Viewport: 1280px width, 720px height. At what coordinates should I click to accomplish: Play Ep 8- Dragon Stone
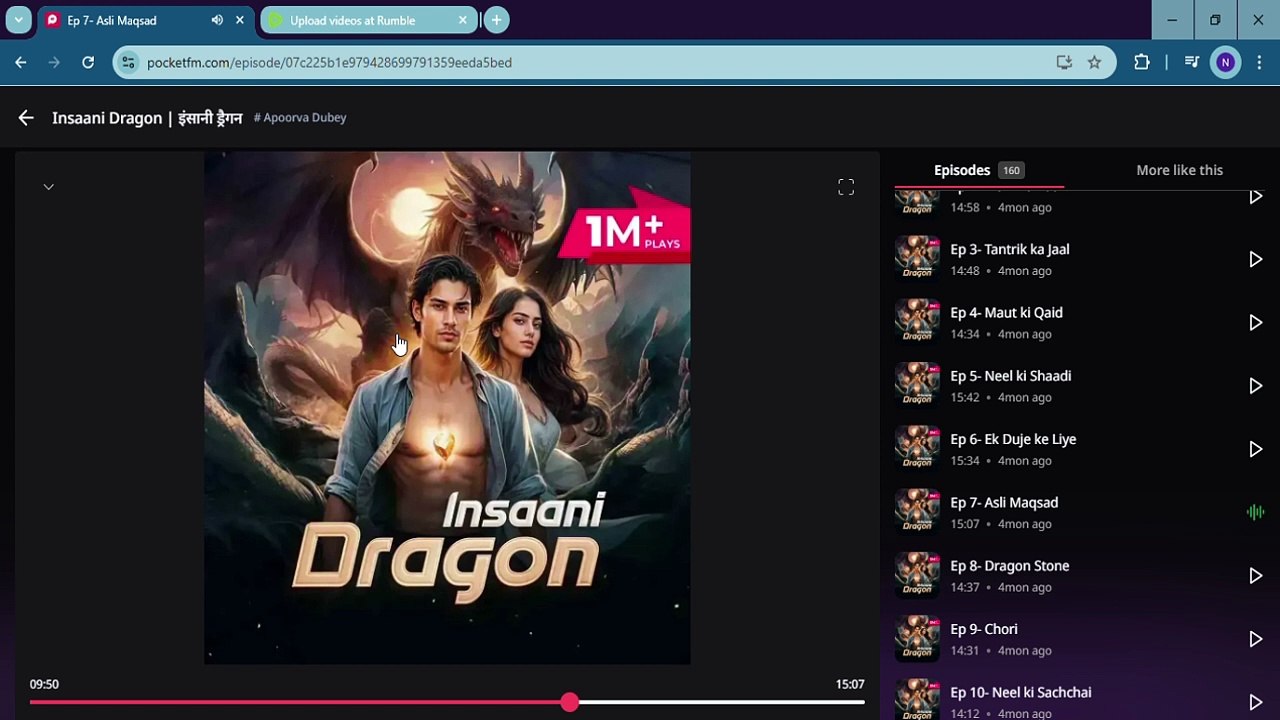click(1255, 576)
